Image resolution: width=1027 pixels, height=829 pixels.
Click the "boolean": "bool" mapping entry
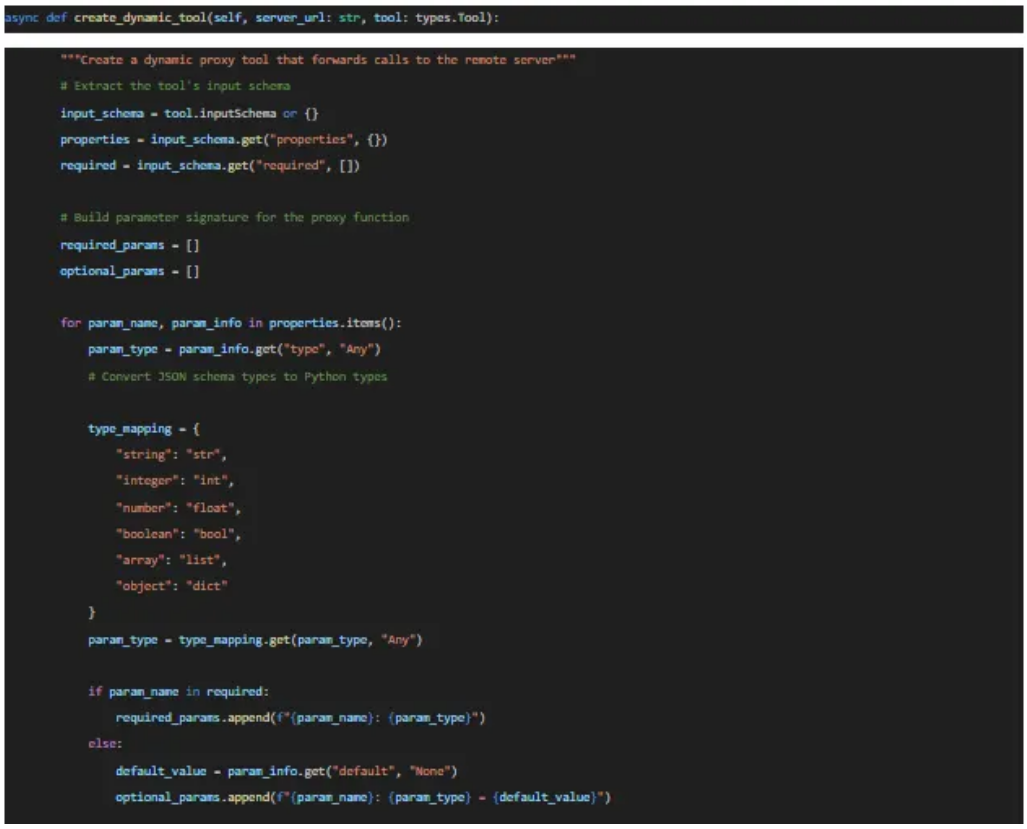coord(178,533)
